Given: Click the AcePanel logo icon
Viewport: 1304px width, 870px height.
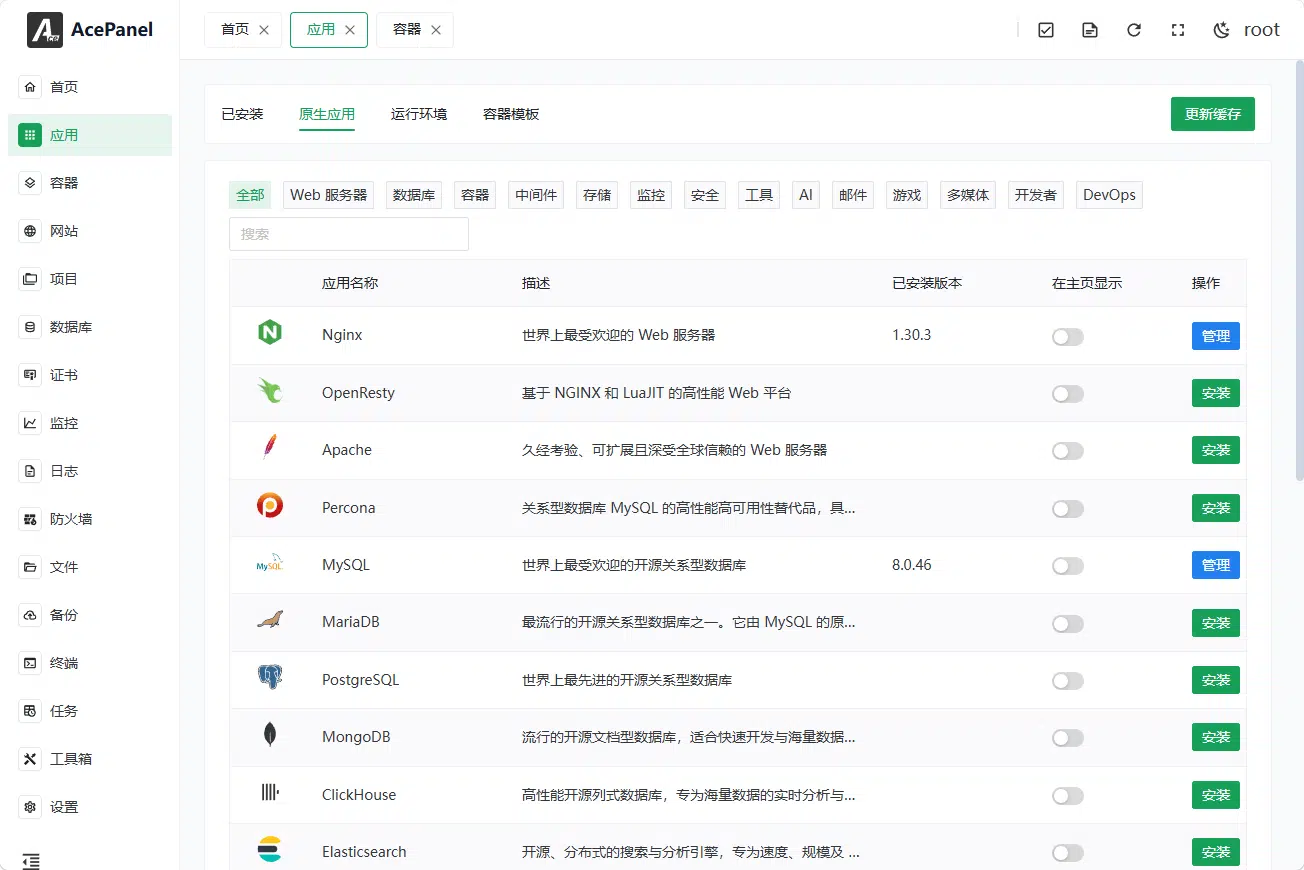Looking at the screenshot, I should 45,30.
